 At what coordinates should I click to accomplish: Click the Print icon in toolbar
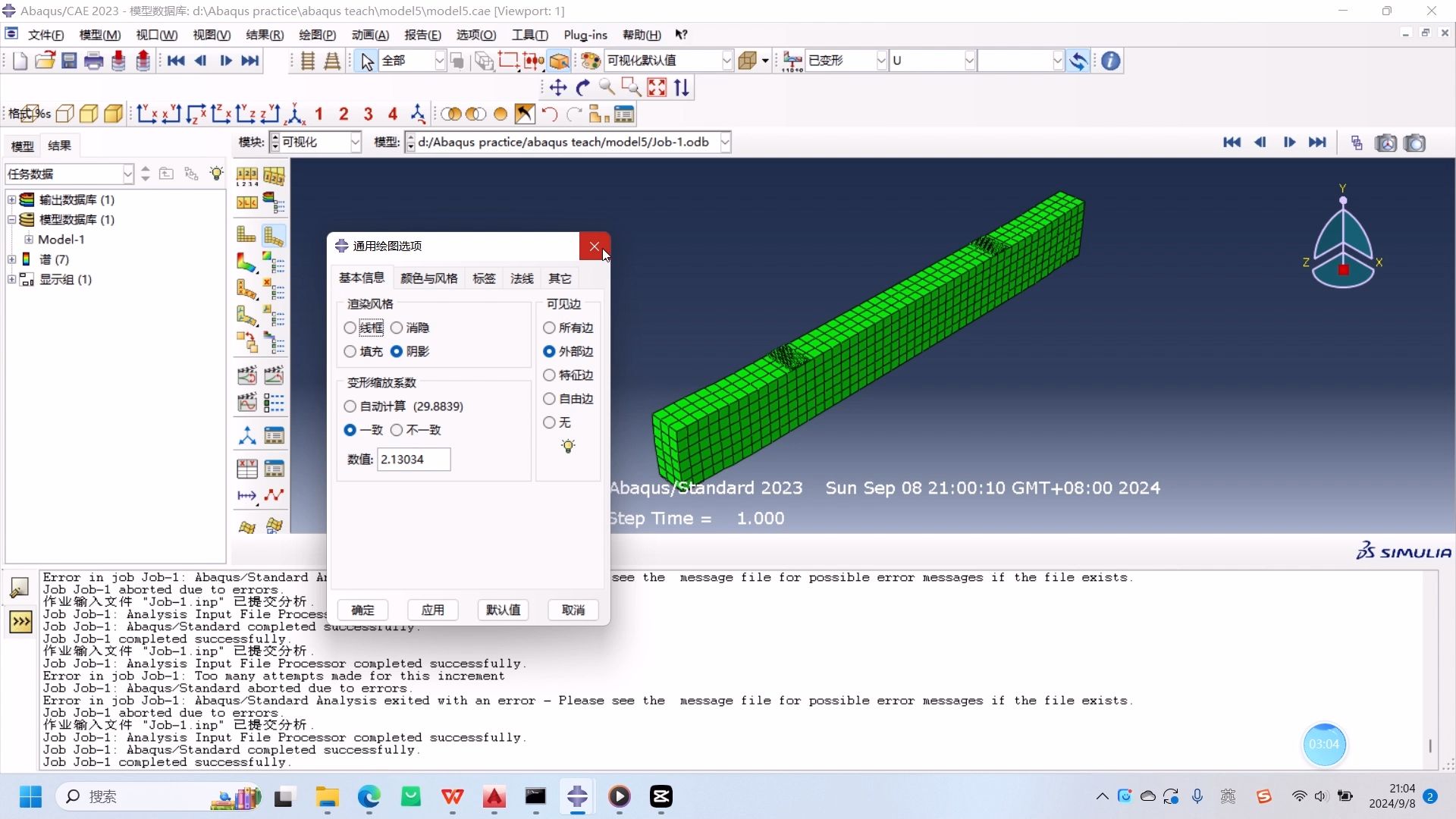(x=93, y=61)
